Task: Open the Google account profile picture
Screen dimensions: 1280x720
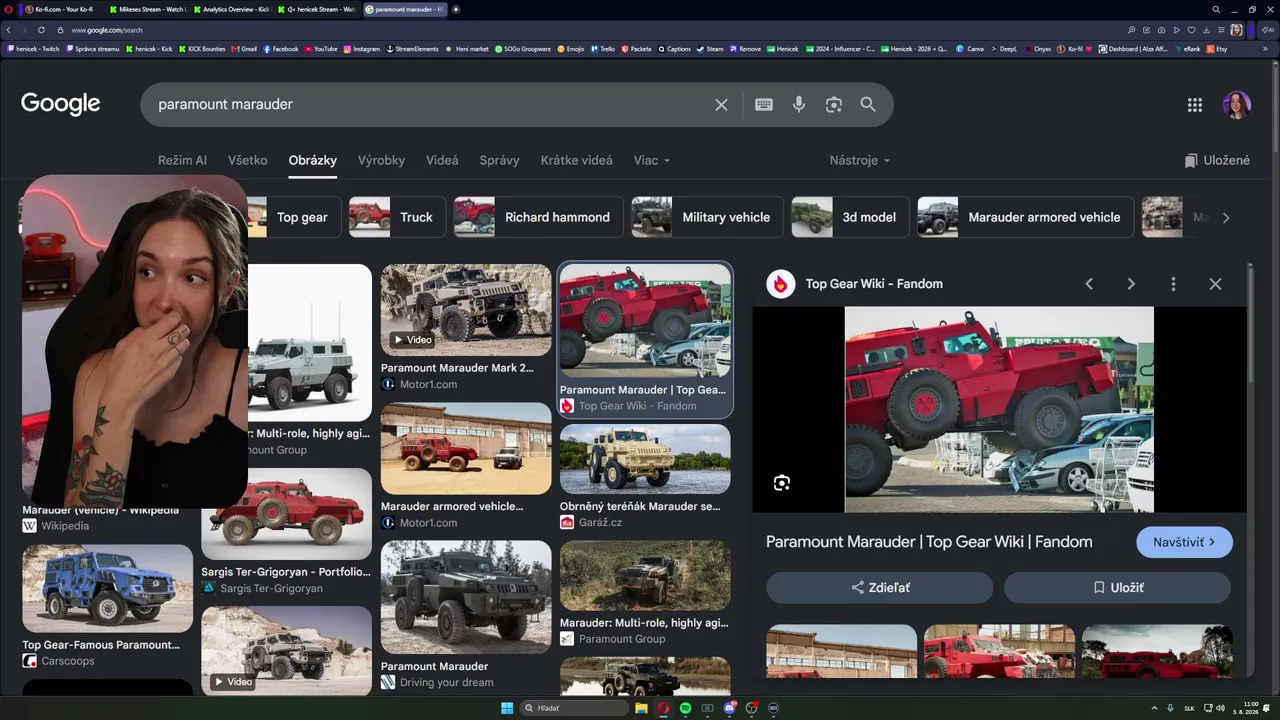Action: pyautogui.click(x=1237, y=105)
